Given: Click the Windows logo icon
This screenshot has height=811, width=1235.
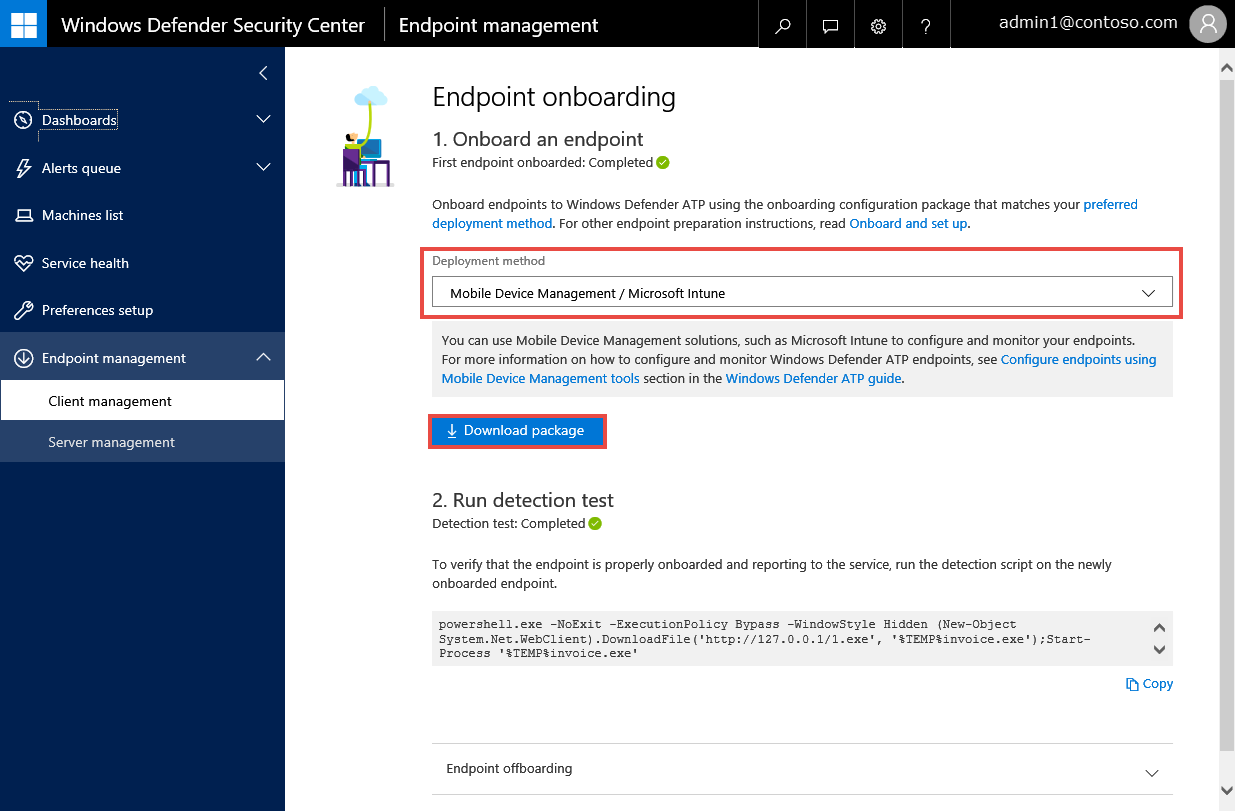Looking at the screenshot, I should click(23, 24).
